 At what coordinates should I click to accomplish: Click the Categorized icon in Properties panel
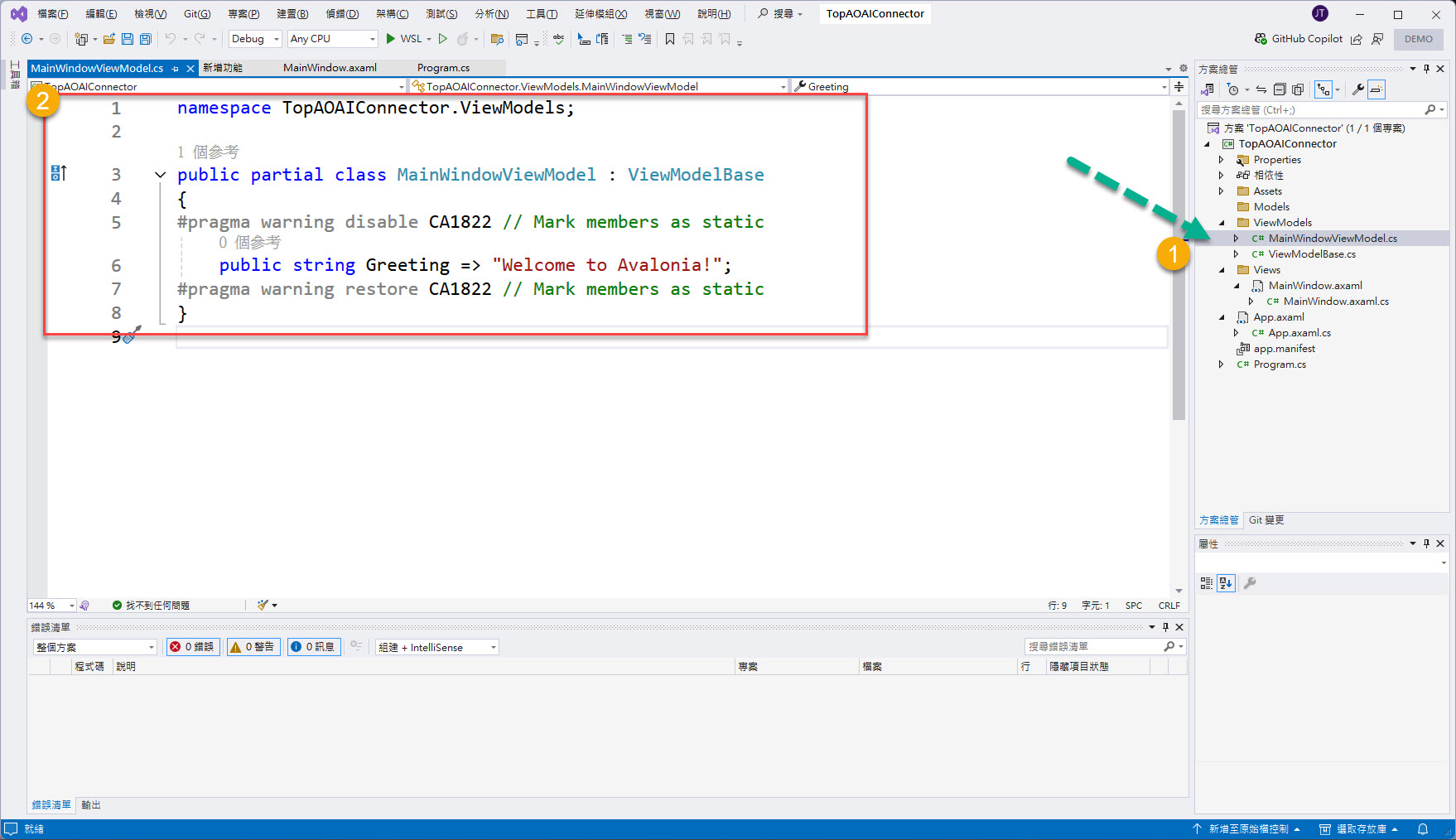point(1207,583)
